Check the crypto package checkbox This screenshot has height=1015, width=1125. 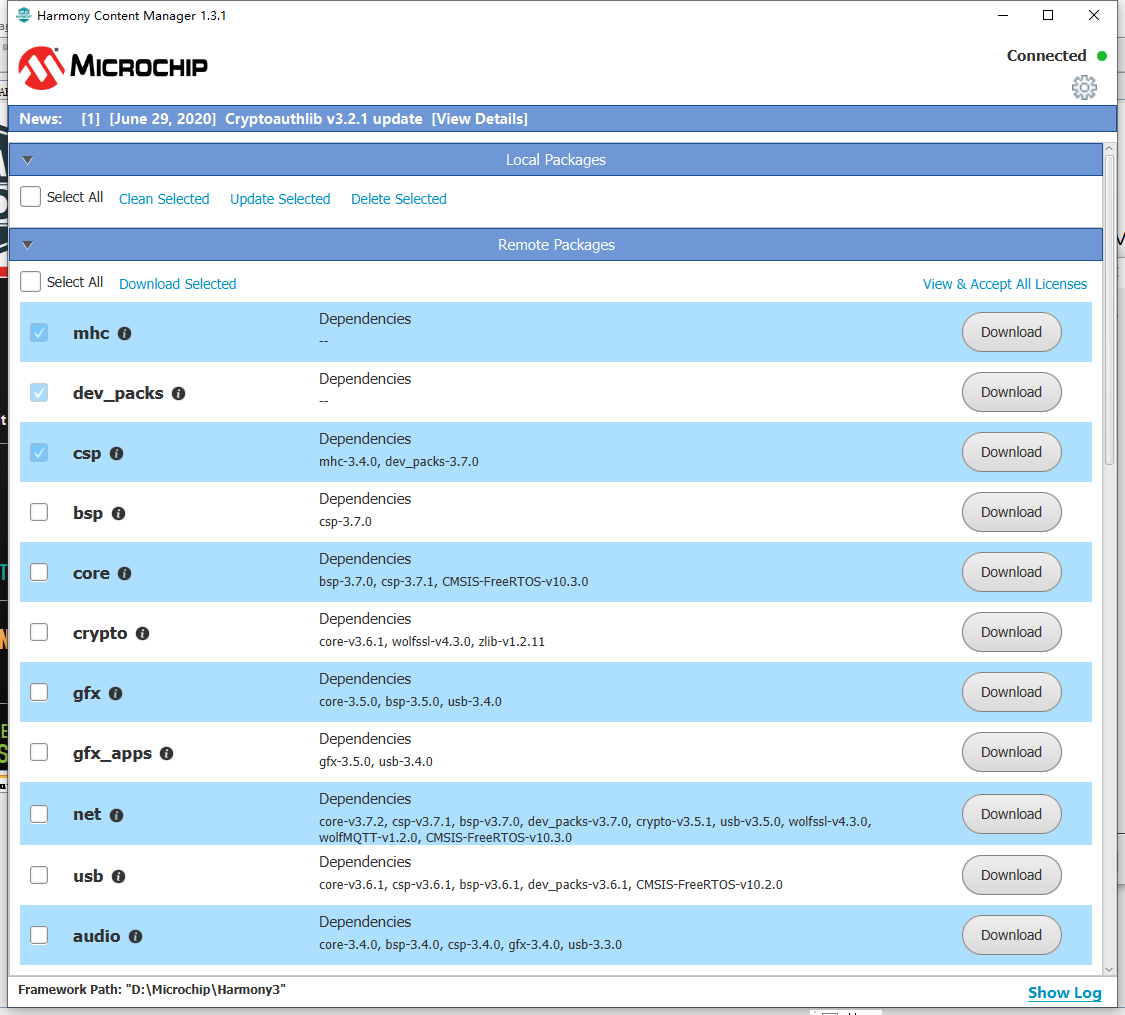(39, 632)
